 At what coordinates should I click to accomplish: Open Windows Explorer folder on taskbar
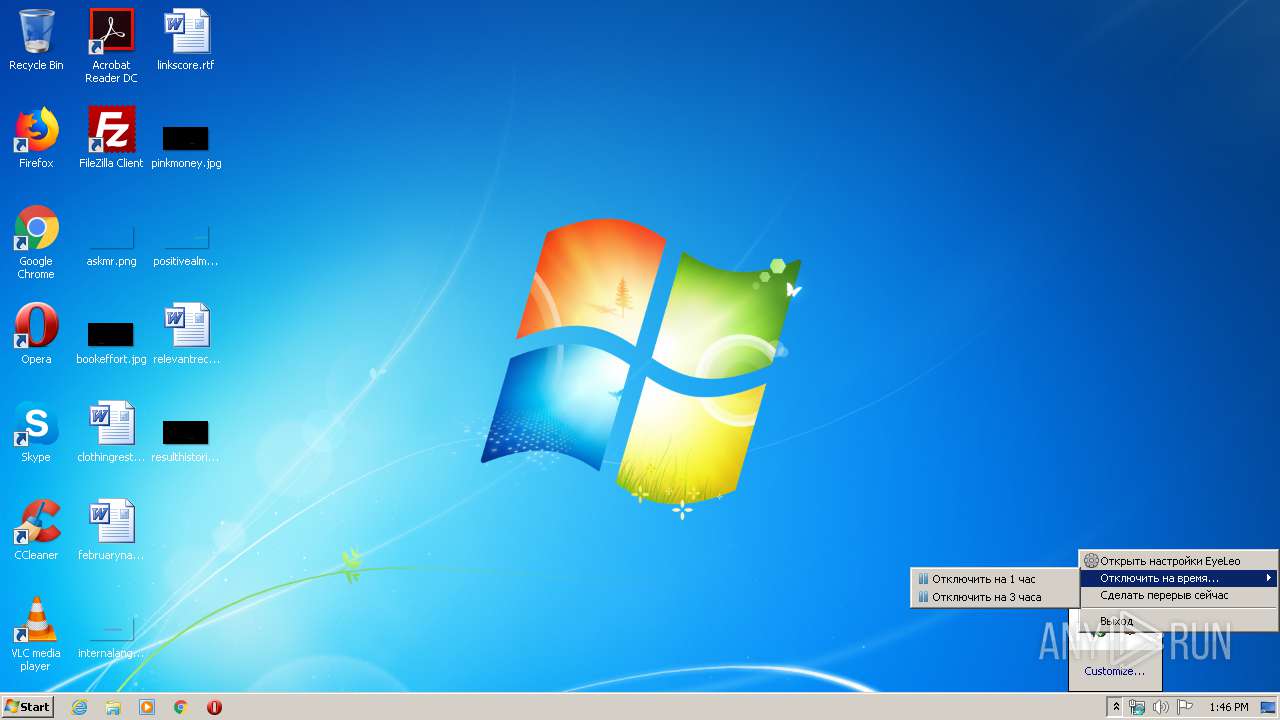click(113, 707)
